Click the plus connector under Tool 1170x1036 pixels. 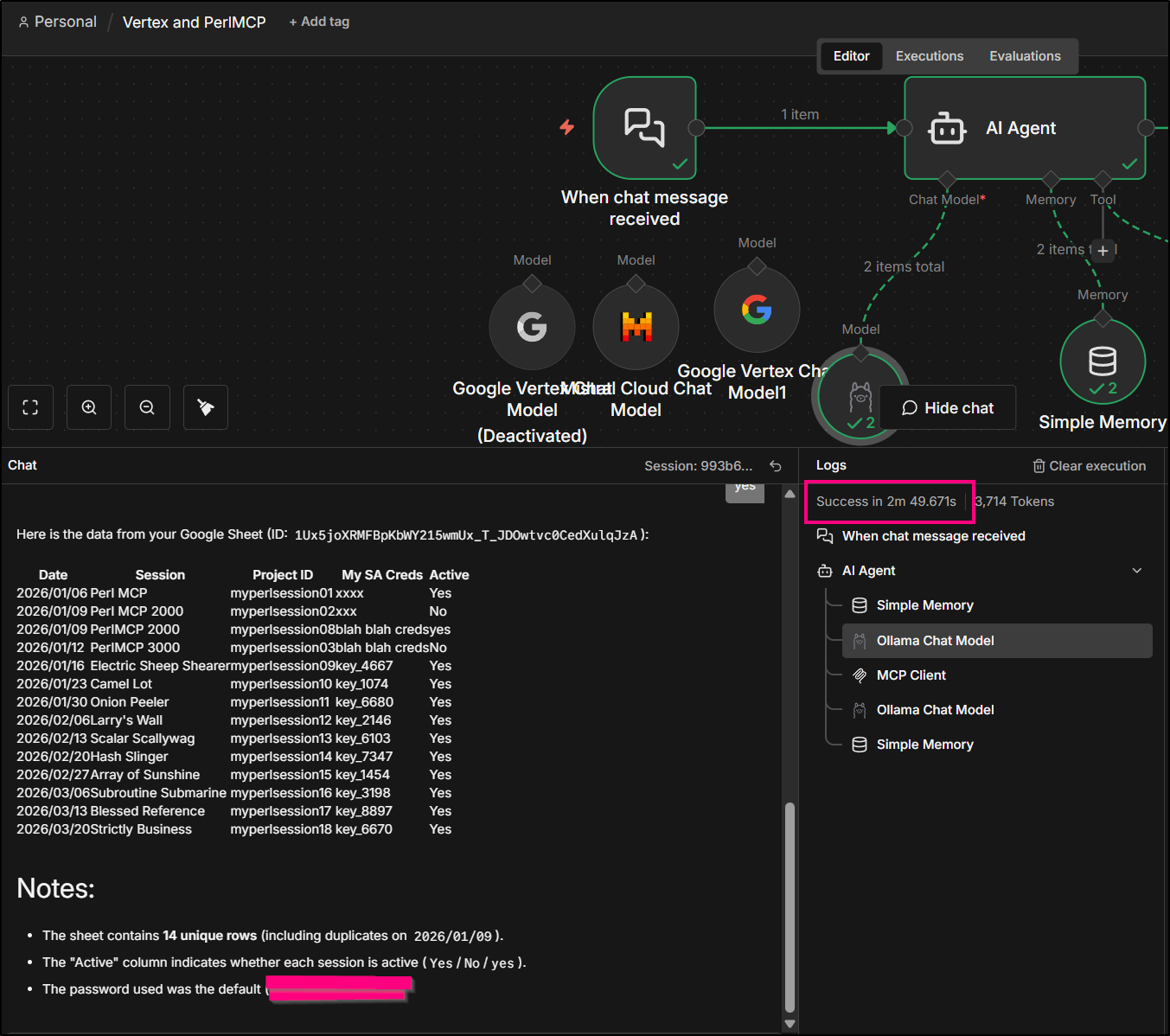click(1103, 251)
